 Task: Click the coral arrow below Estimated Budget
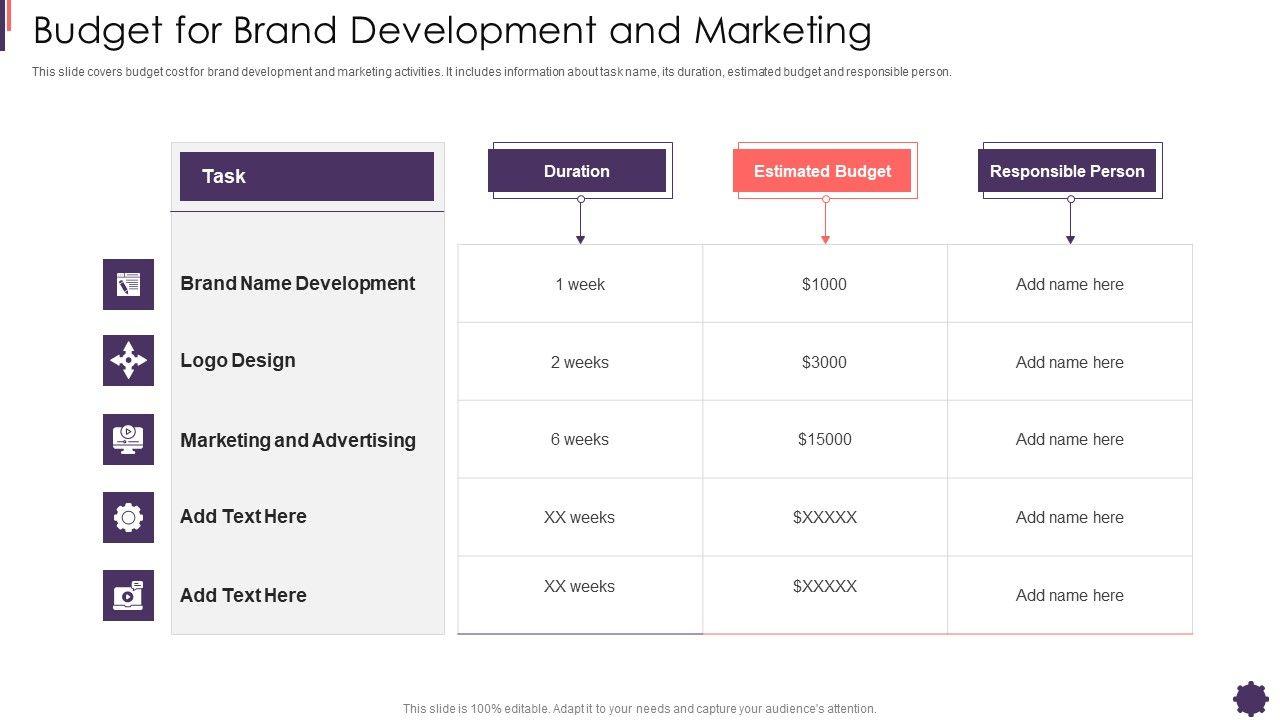(825, 220)
